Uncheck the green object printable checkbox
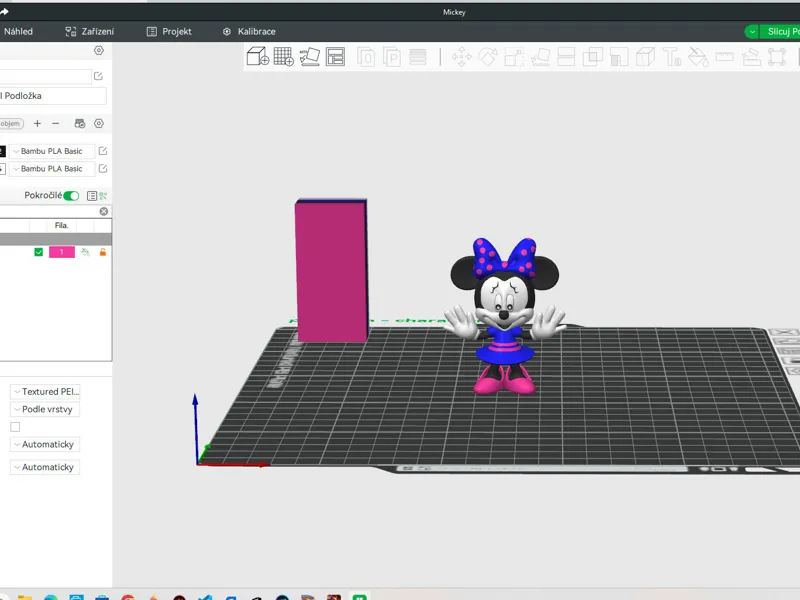Image resolution: width=800 pixels, height=600 pixels. pyautogui.click(x=38, y=252)
